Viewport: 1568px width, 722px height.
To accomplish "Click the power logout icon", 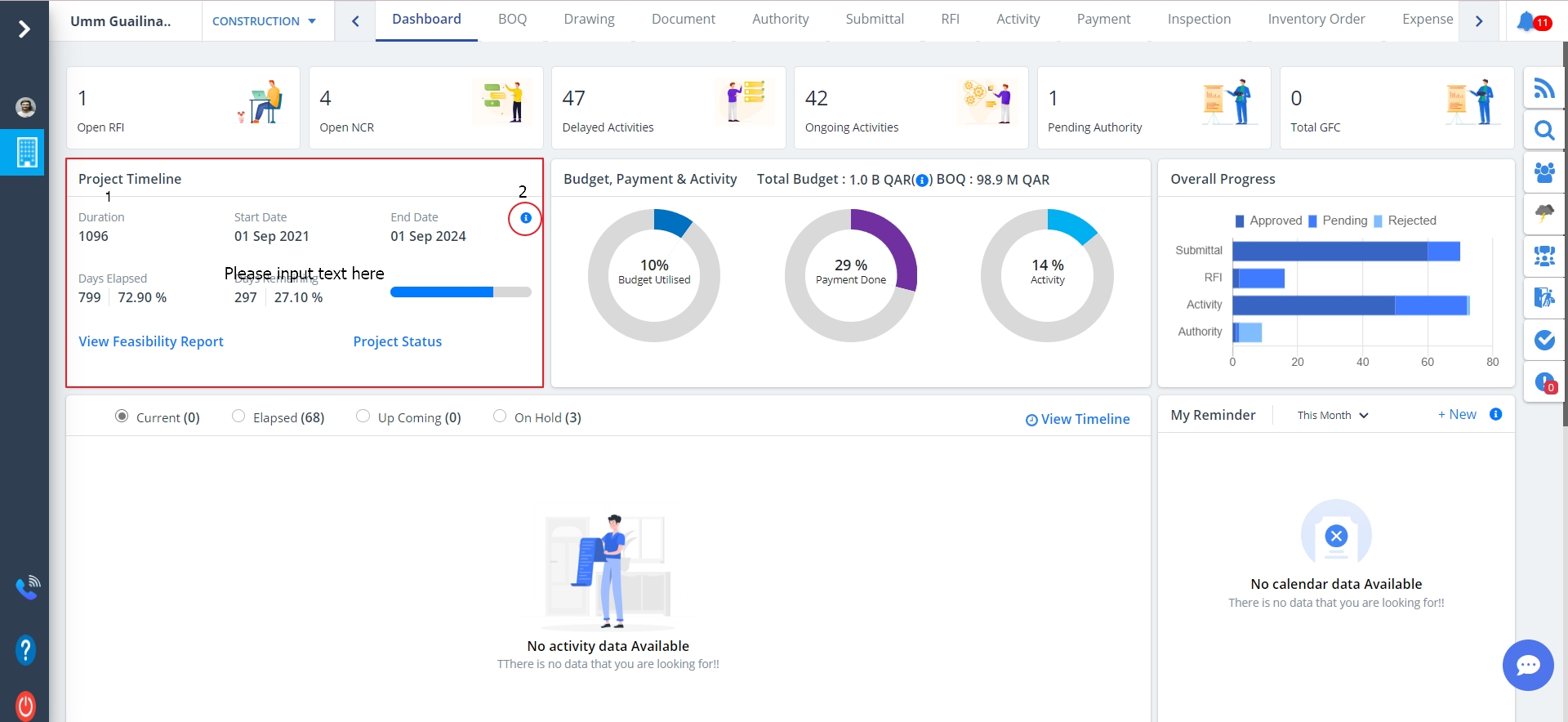I will (x=25, y=705).
